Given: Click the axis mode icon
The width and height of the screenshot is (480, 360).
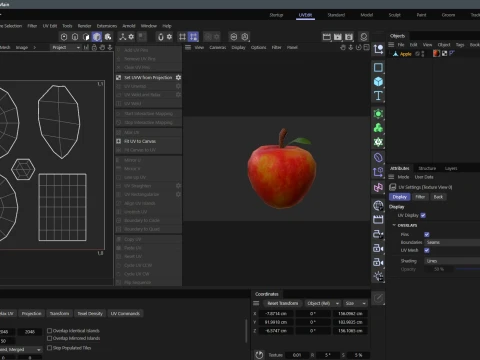Looking at the screenshot, I should click(123, 37).
